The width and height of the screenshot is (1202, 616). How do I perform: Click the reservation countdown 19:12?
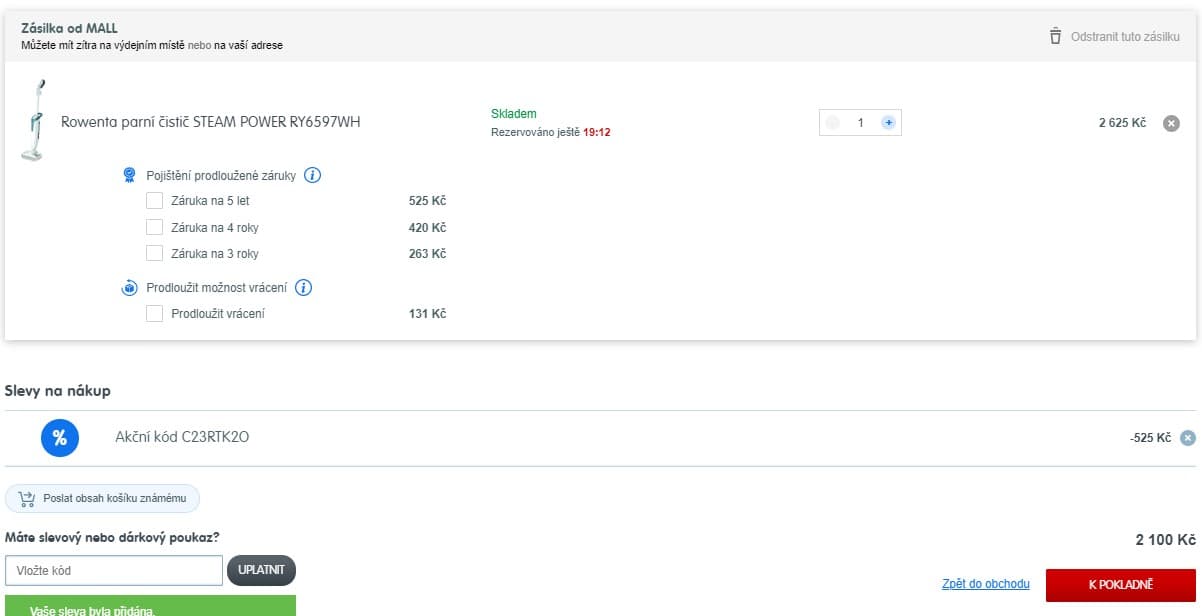[x=597, y=132]
